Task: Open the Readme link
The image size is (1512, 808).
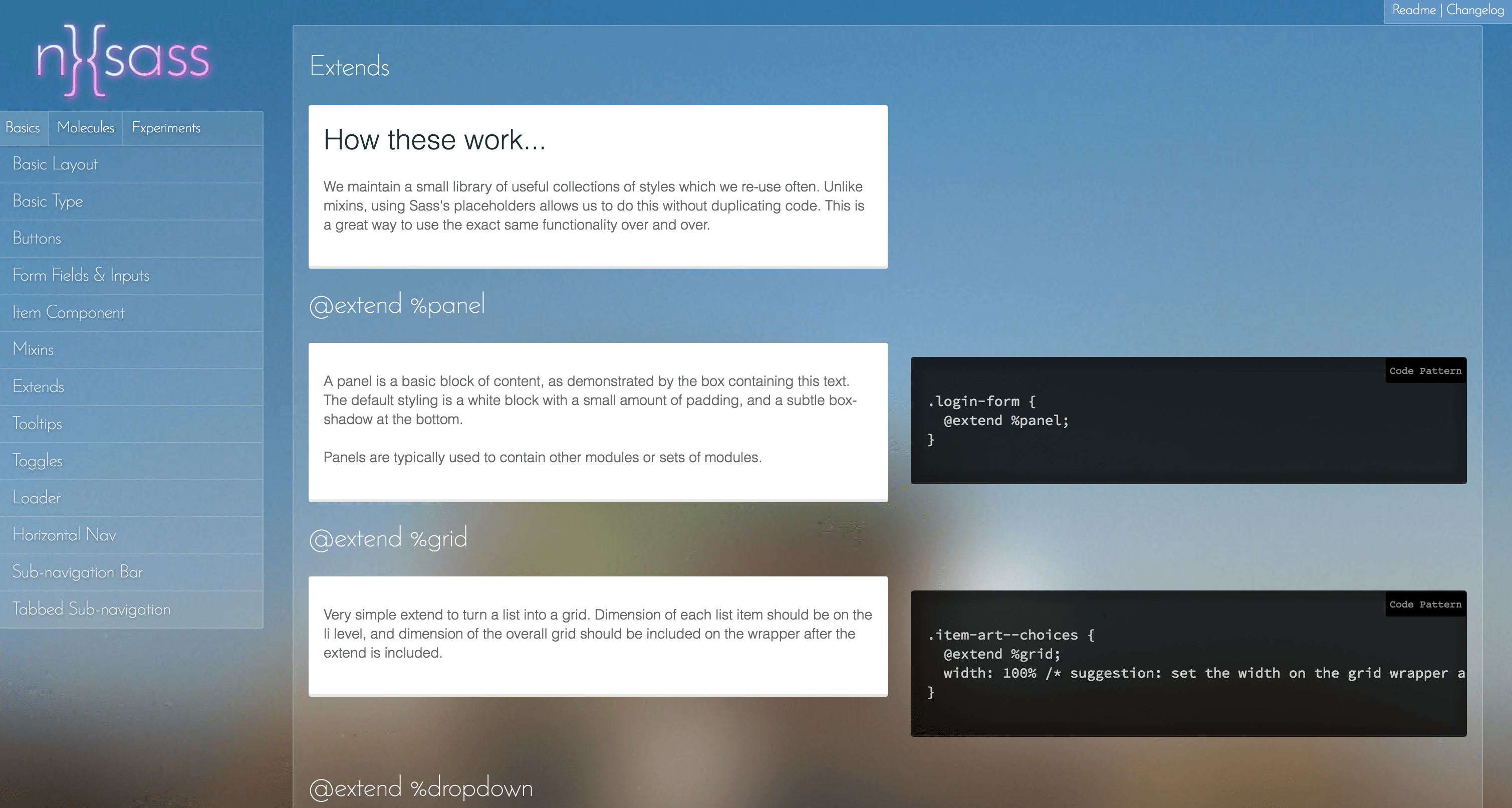Action: 1413,10
